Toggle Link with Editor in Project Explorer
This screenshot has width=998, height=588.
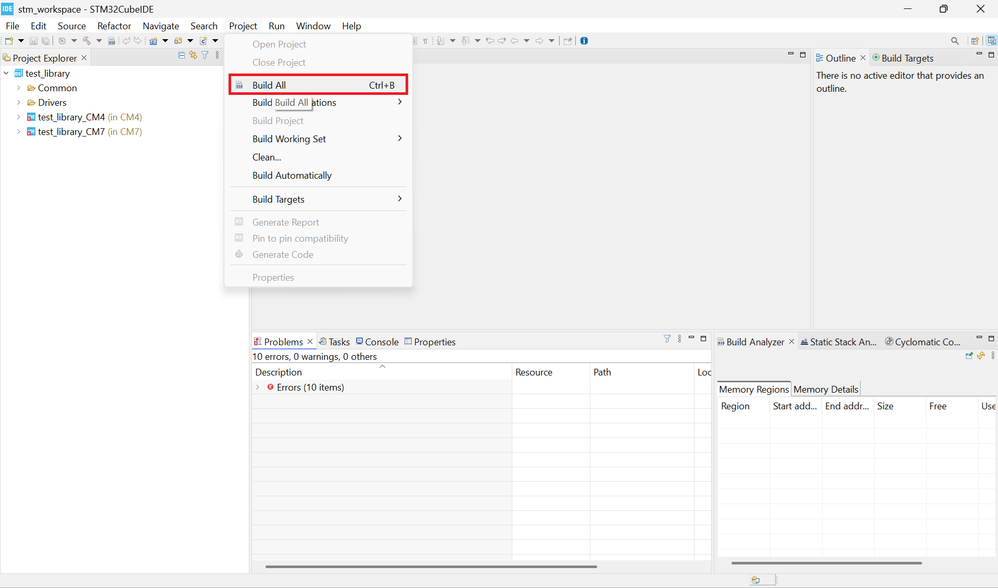pyautogui.click(x=193, y=55)
